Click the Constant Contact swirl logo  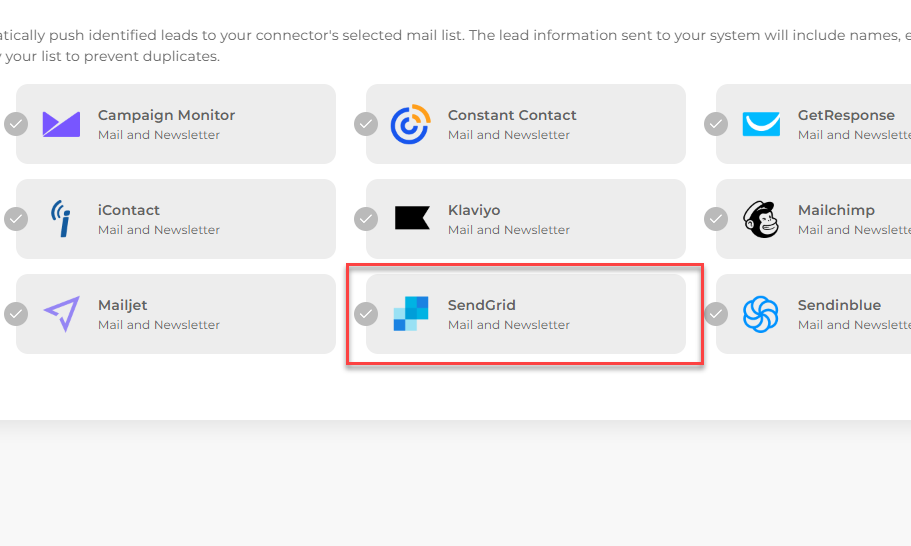(x=411, y=124)
